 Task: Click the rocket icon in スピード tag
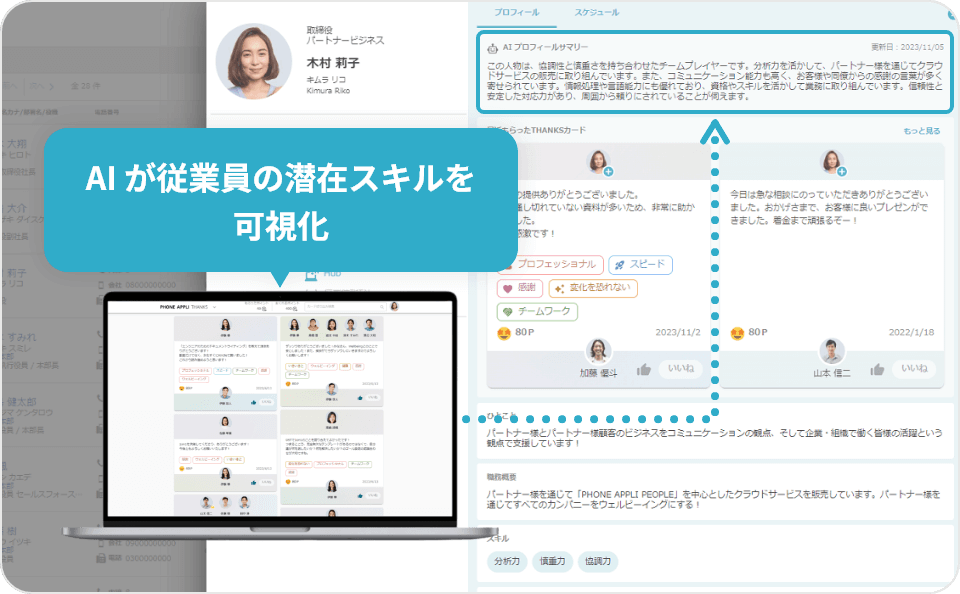point(619,265)
